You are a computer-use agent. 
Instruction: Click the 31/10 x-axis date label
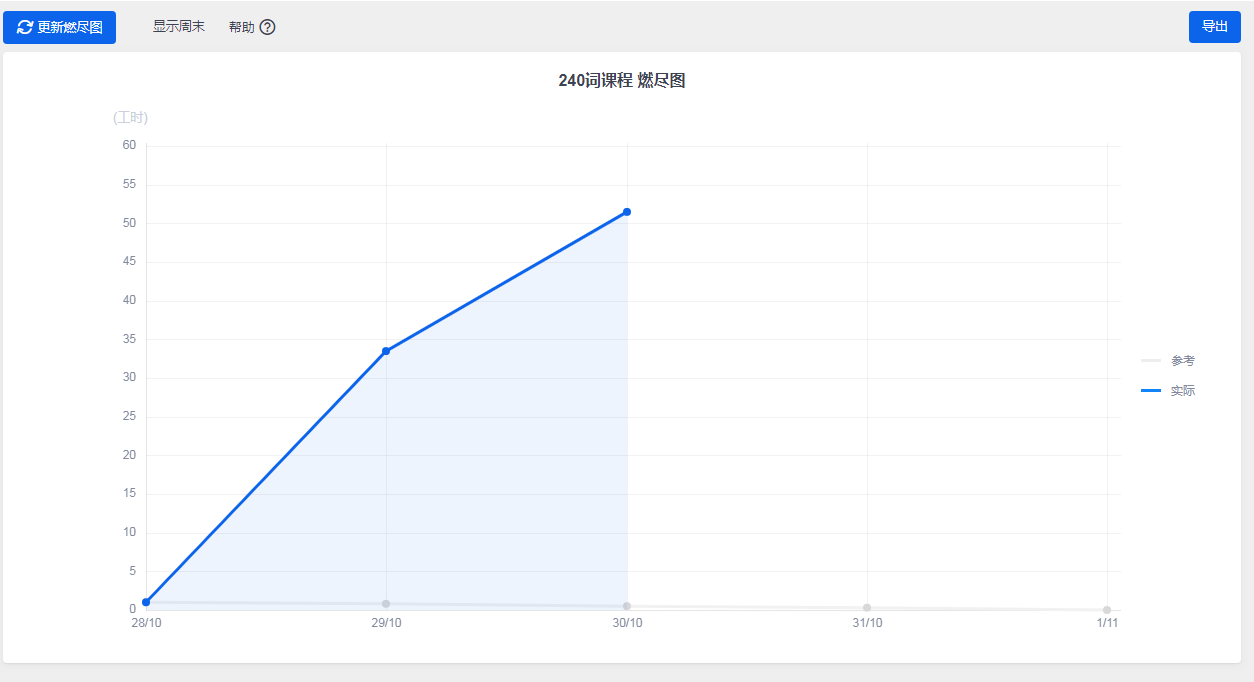coord(867,623)
